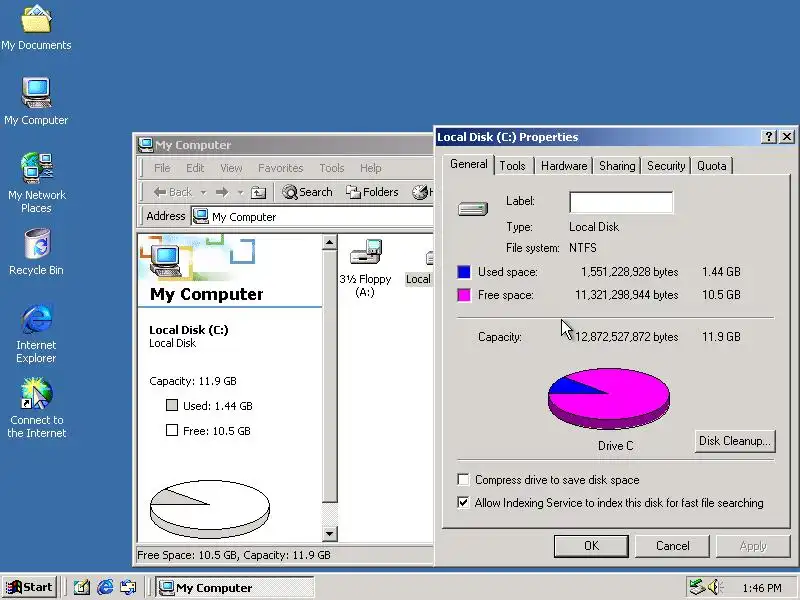Open the Help menu
Screen dimensions: 800x600
click(x=370, y=168)
